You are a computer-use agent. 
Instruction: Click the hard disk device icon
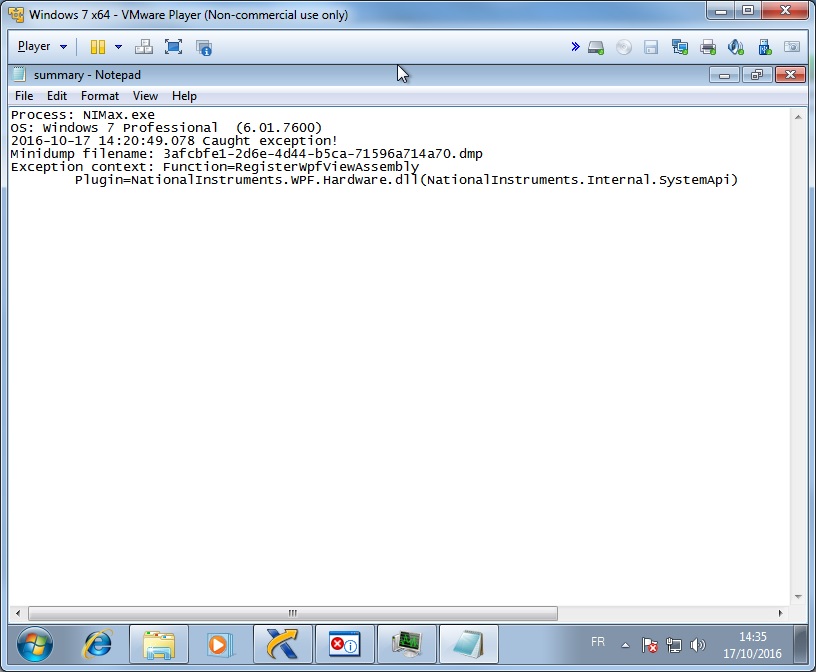pyautogui.click(x=596, y=47)
